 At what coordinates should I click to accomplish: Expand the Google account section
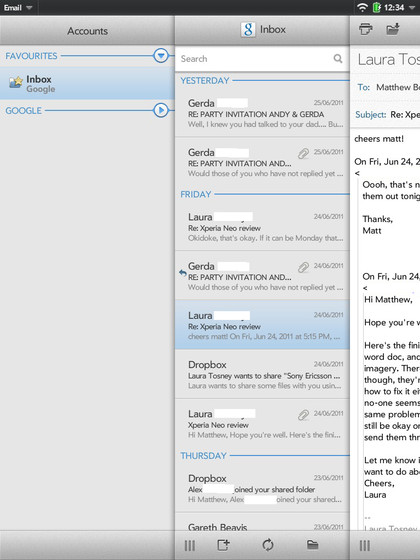tap(161, 110)
